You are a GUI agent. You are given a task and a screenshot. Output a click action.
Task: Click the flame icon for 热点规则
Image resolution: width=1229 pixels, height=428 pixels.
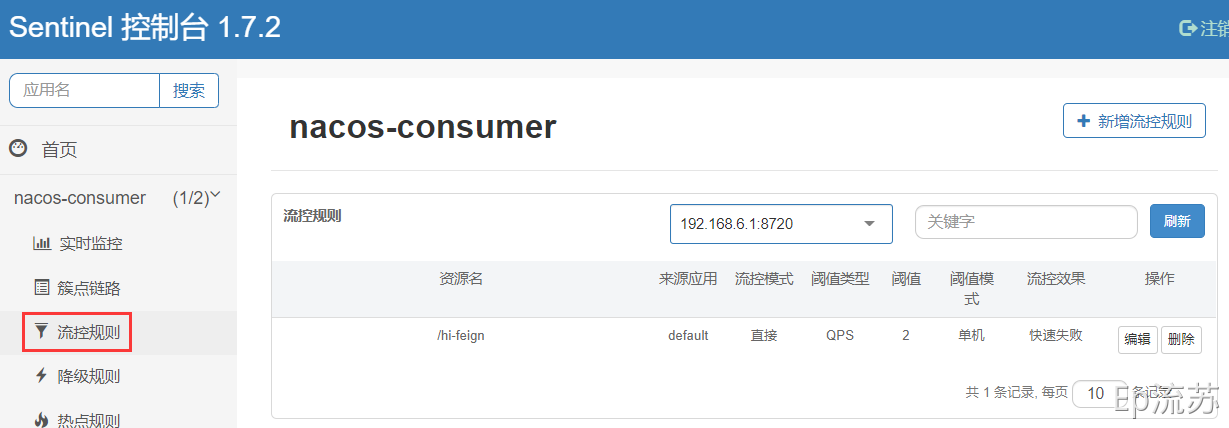(x=41, y=420)
